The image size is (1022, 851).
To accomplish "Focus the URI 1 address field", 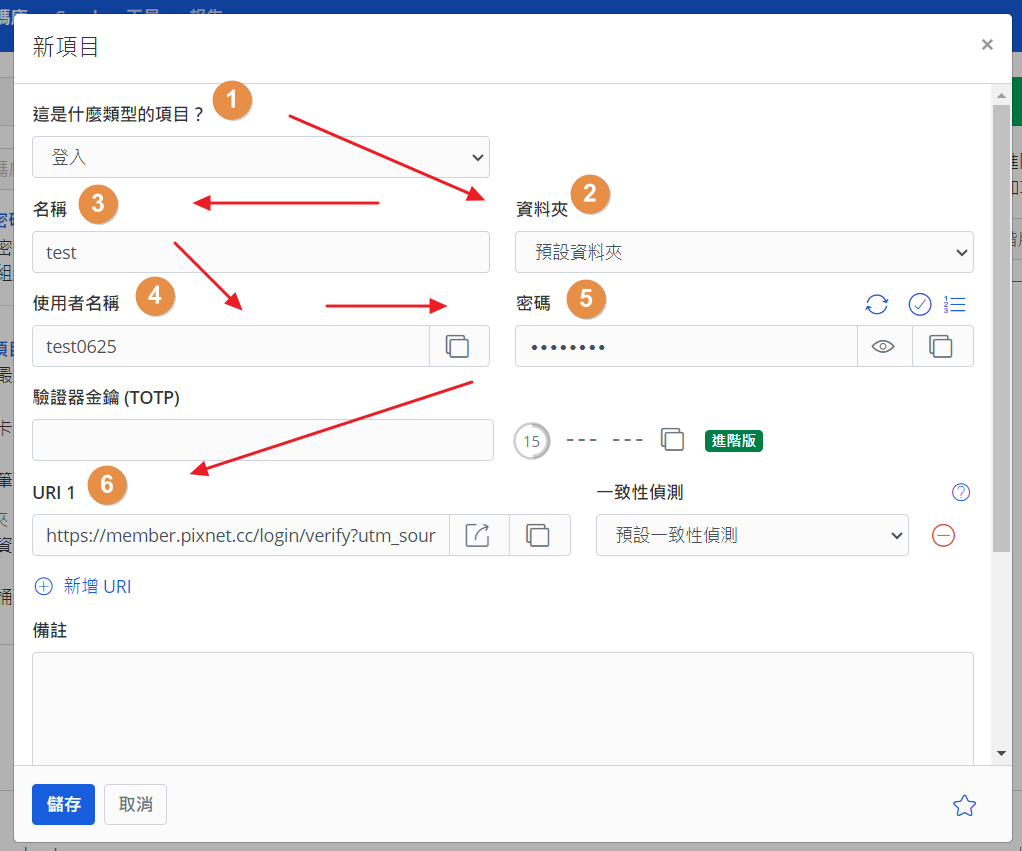I will coord(241,535).
